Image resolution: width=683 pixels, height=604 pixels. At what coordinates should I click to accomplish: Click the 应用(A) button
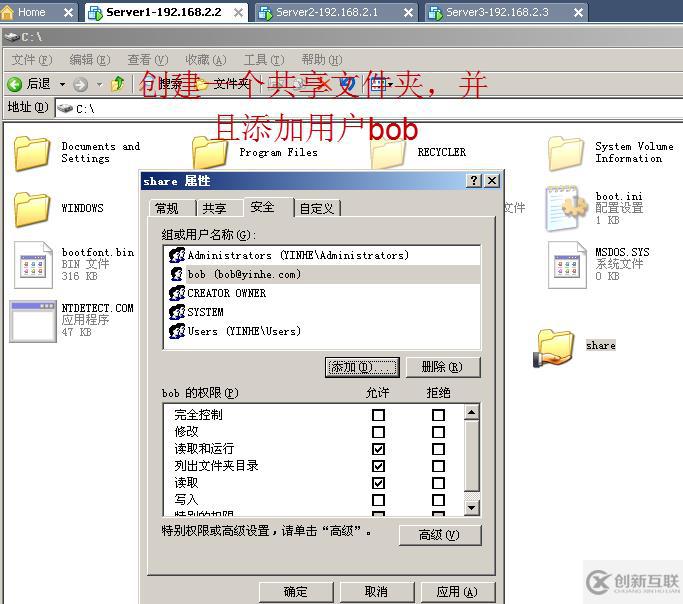point(458,592)
